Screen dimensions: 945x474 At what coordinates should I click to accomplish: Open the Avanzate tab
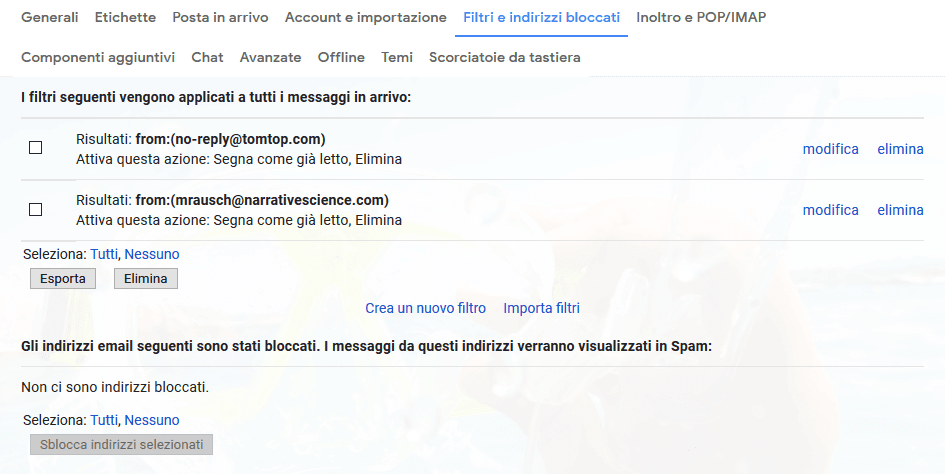[x=270, y=57]
